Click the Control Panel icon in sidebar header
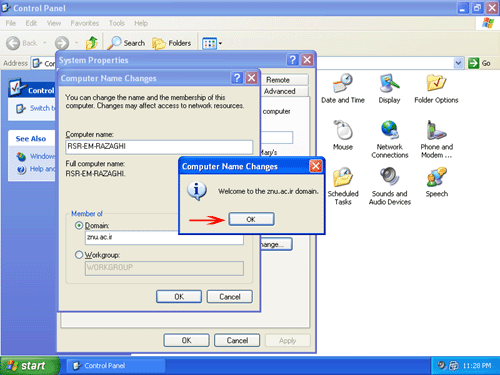The image size is (500, 375). pyautogui.click(x=17, y=87)
